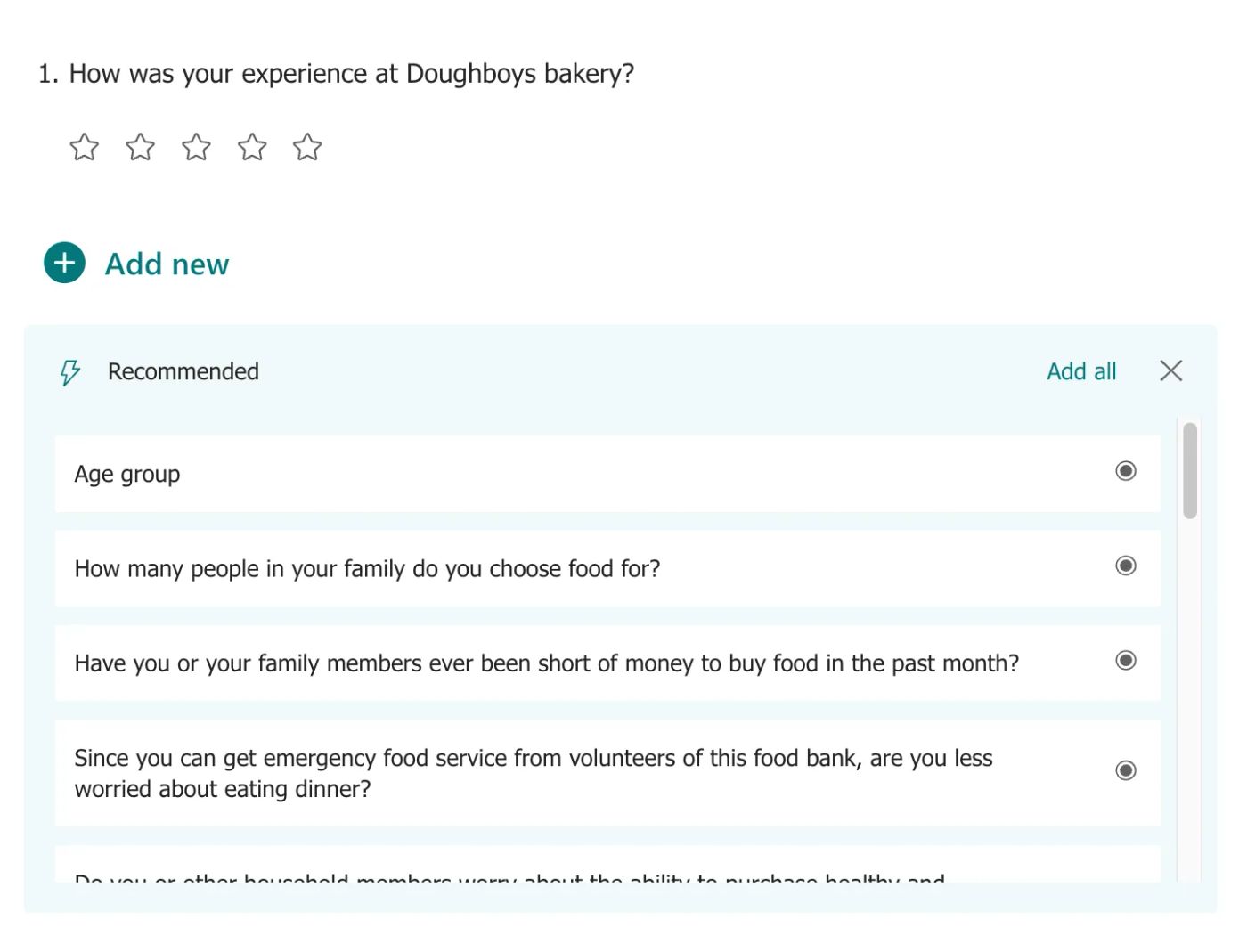
Task: Click the recommended list scrollbar thumb
Action: (x=1190, y=470)
